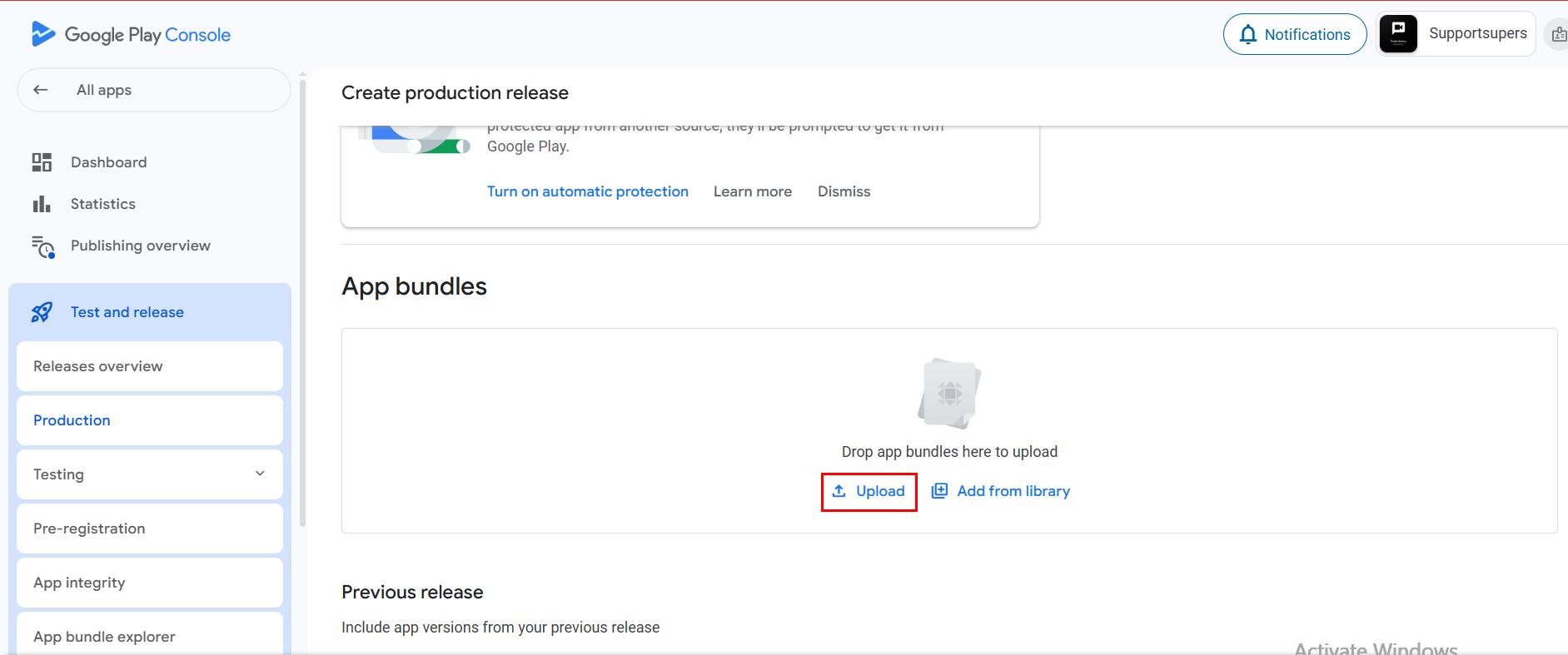This screenshot has height=655, width=1568.
Task: Open the Learn more link
Action: (x=752, y=191)
